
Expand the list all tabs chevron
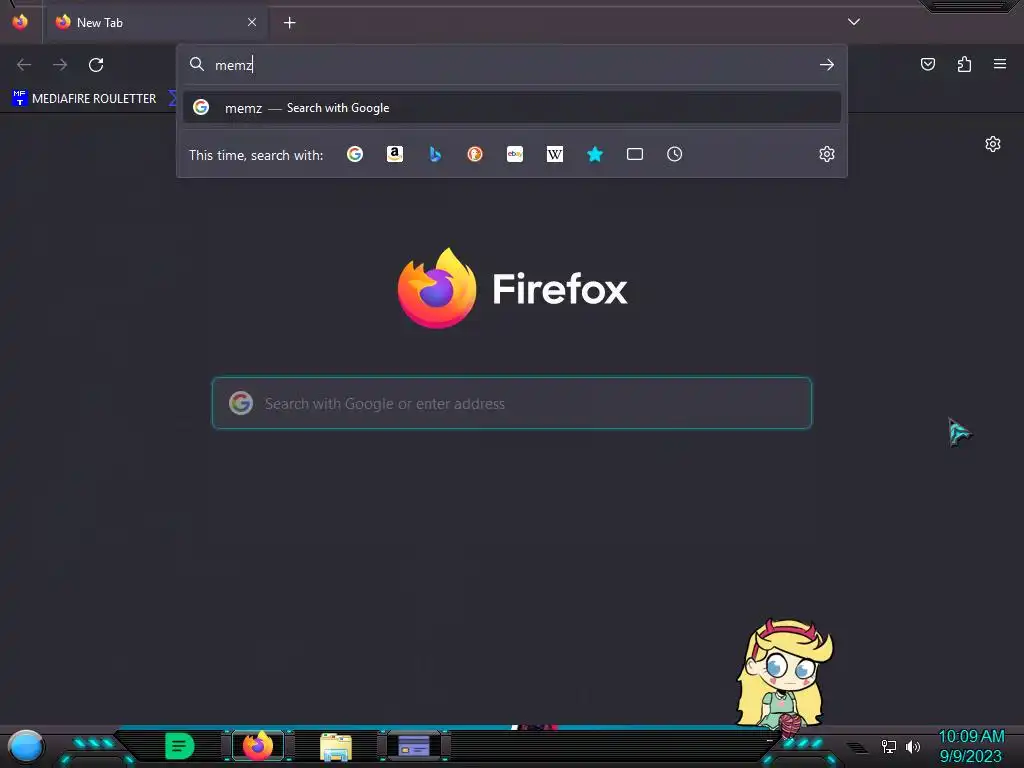[854, 22]
